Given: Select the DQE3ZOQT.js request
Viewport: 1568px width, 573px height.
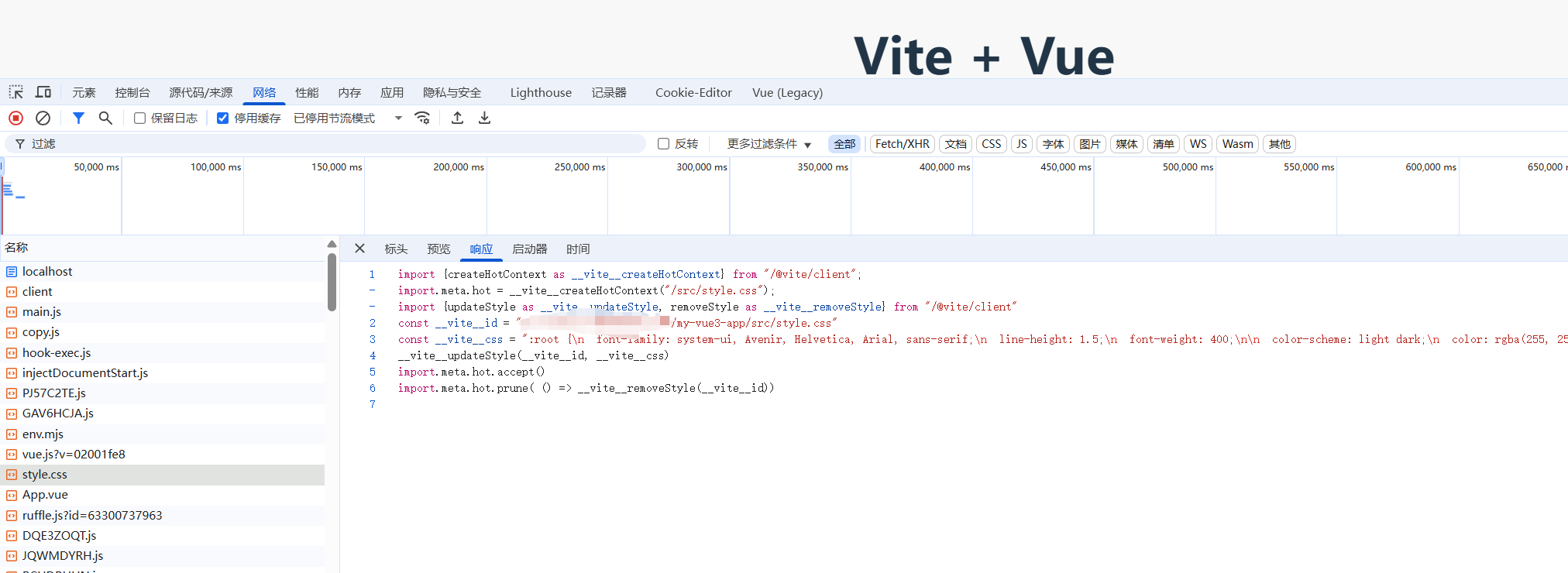Looking at the screenshot, I should tap(163, 536).
